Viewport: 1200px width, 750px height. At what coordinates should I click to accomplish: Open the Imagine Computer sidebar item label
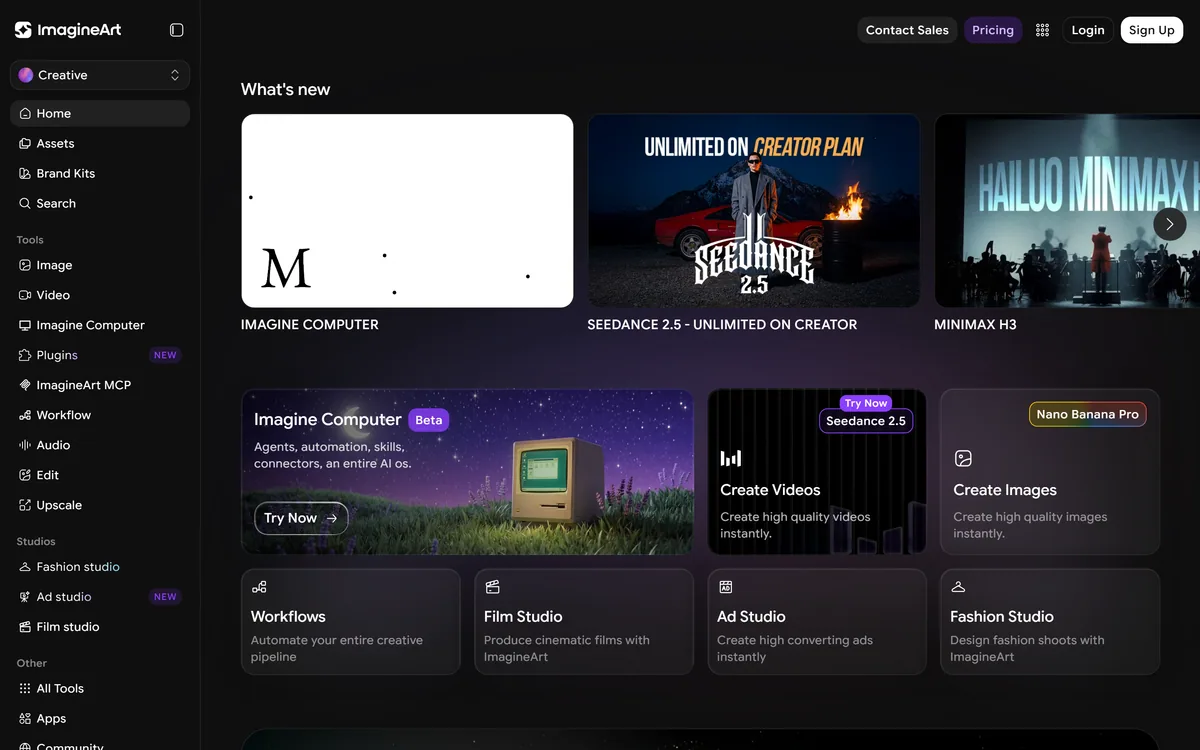click(91, 325)
